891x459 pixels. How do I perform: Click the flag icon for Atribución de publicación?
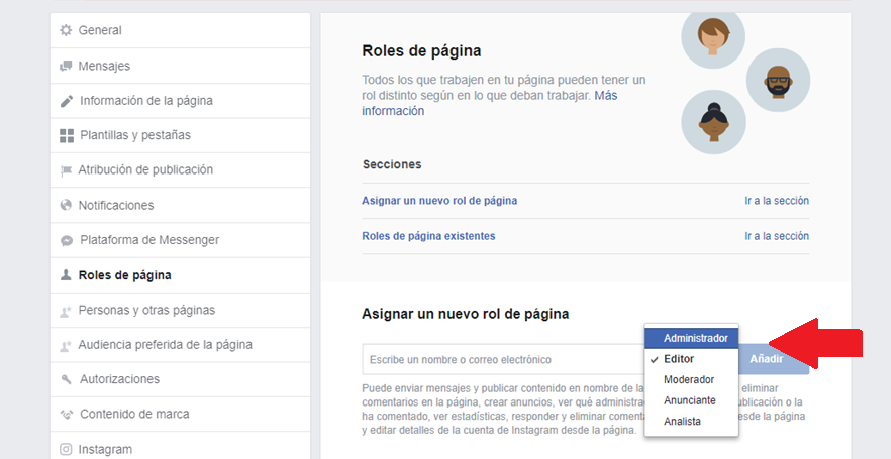(66, 170)
